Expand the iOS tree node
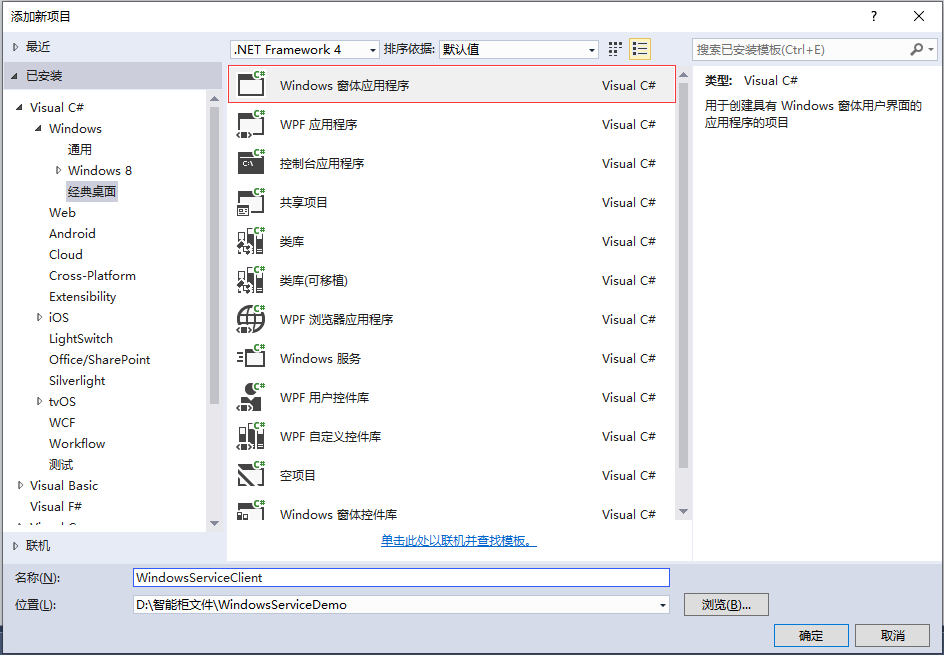This screenshot has width=944, height=655. coord(39,317)
